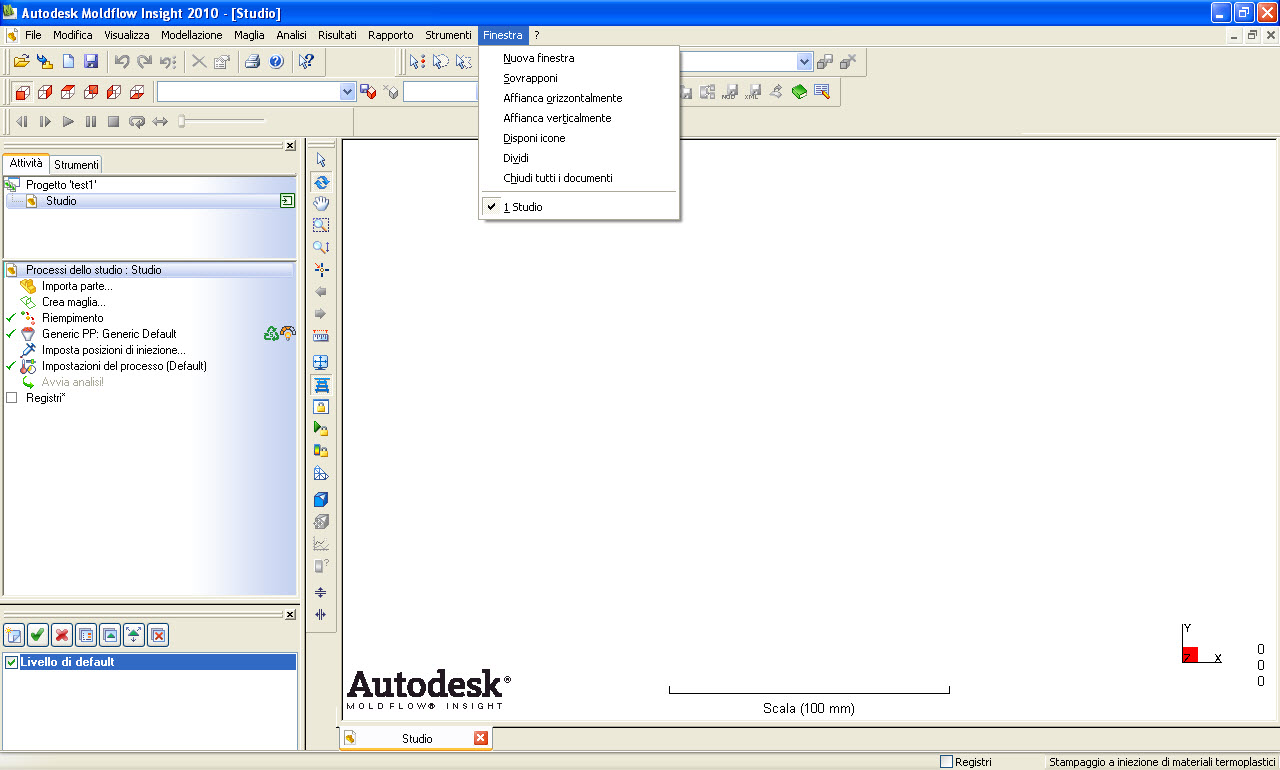Select the arrow Select tool in viewer toolbar
This screenshot has height=770, width=1280.
[321, 160]
